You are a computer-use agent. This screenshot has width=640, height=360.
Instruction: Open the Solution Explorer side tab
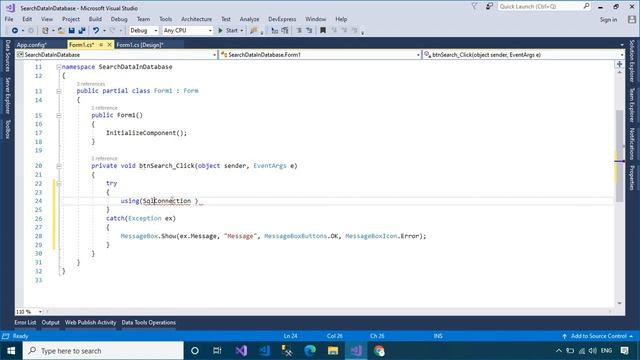pos(632,61)
